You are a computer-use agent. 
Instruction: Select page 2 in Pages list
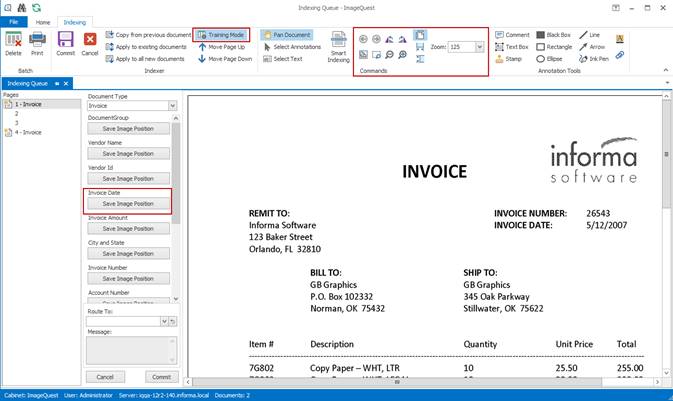tap(17, 114)
